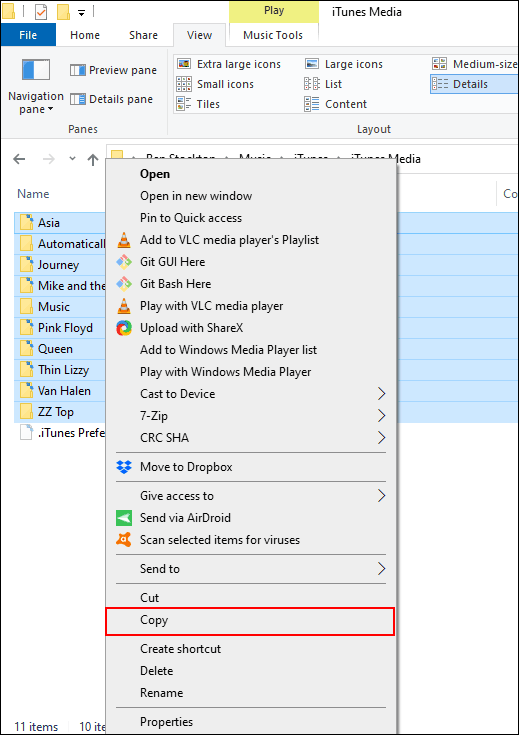519x735 pixels.
Task: Click the Navigation pane icon
Action: [x=36, y=70]
